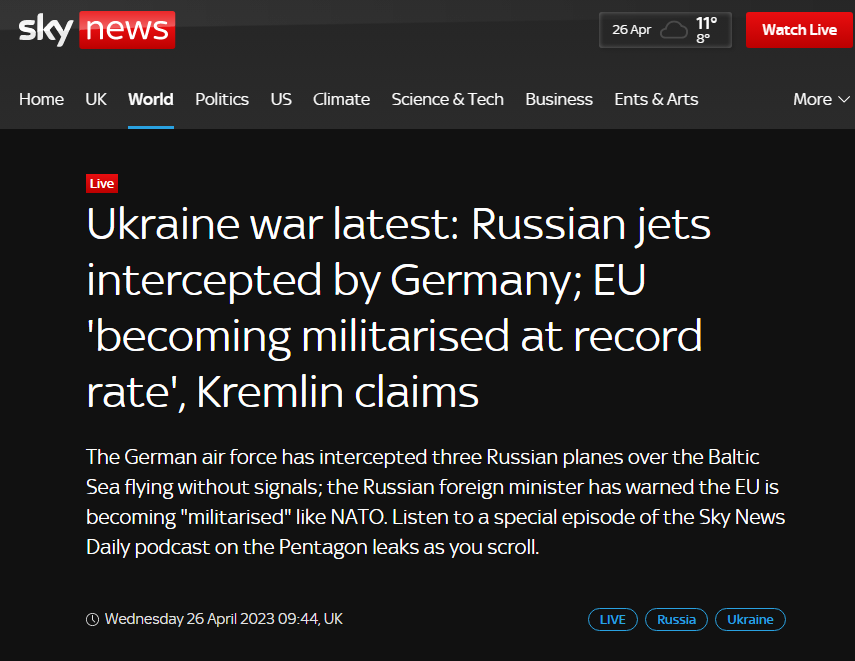This screenshot has width=855, height=661.
Task: Click the red Live badge above headline
Action: [x=102, y=183]
